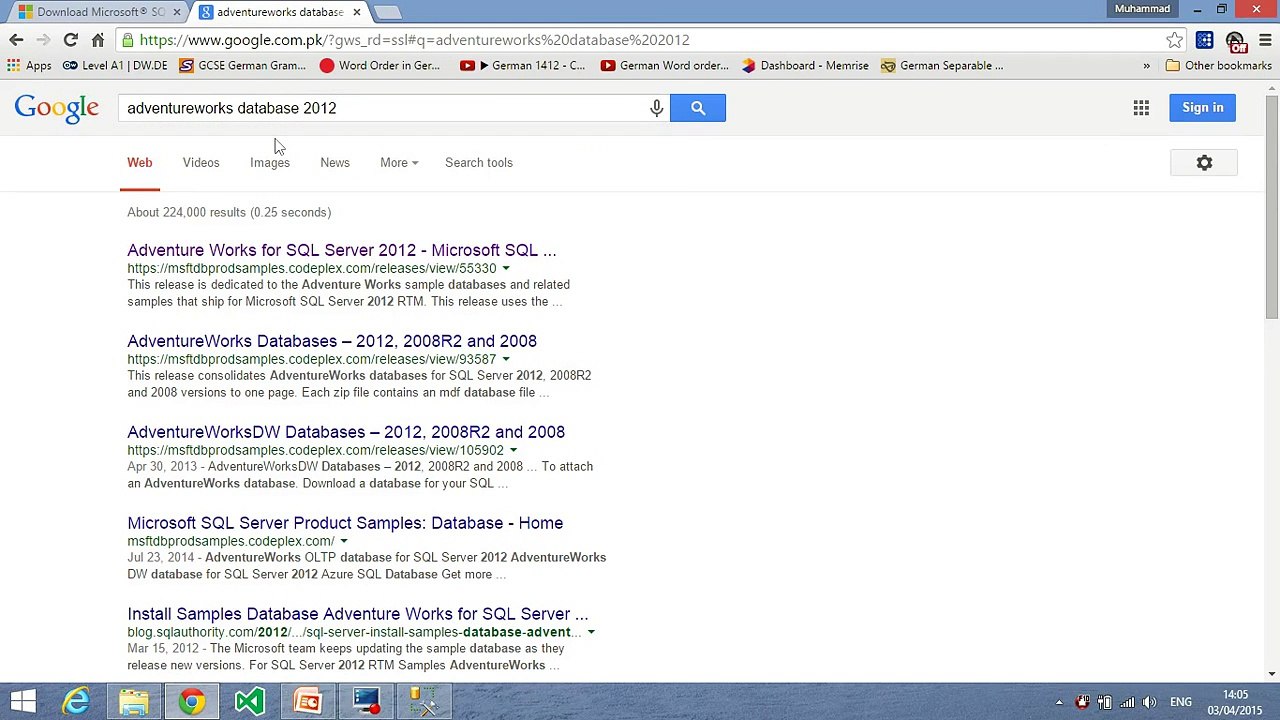
Task: Open File Explorer from the taskbar
Action: coord(134,701)
